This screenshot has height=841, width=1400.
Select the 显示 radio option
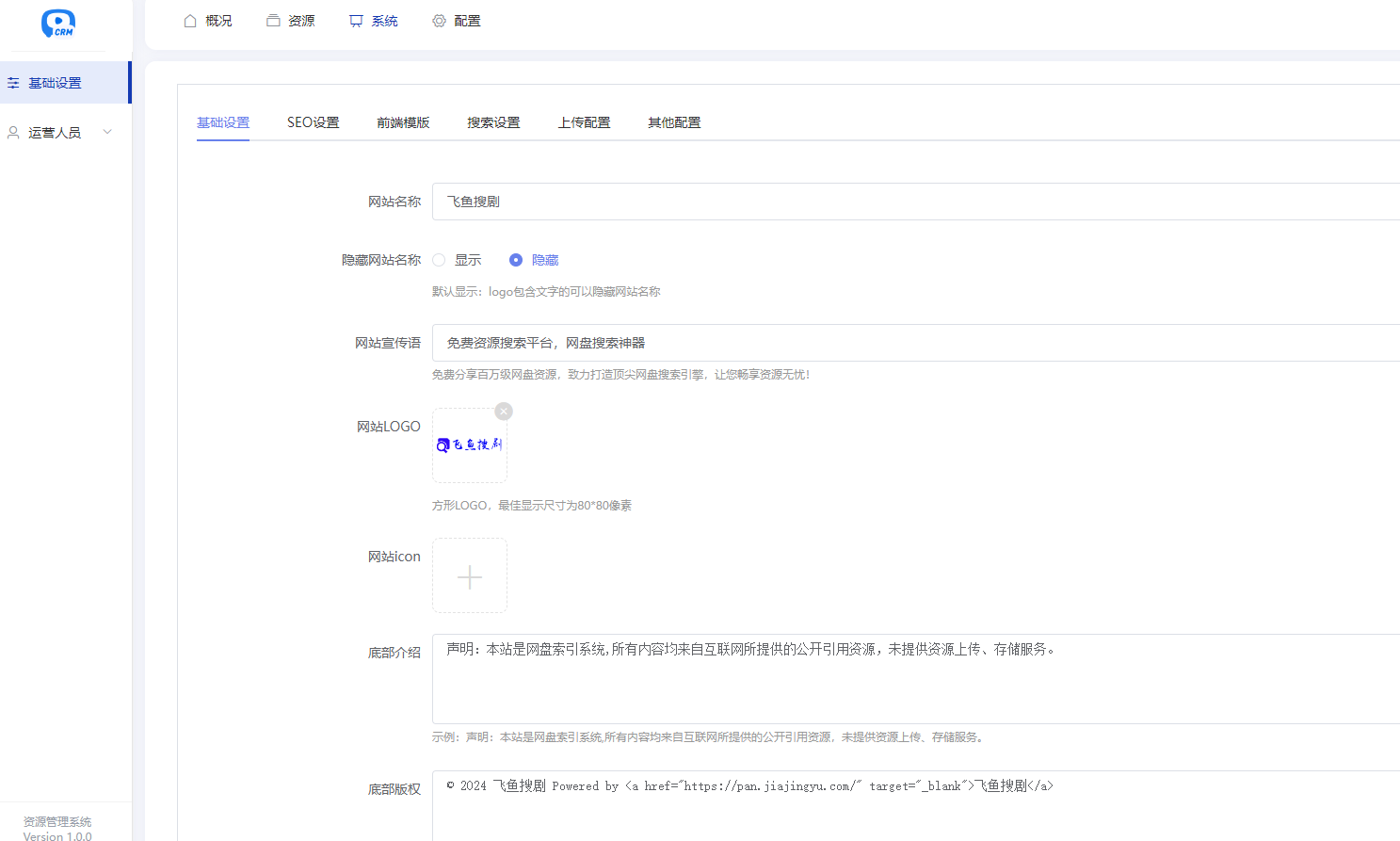pos(439,260)
